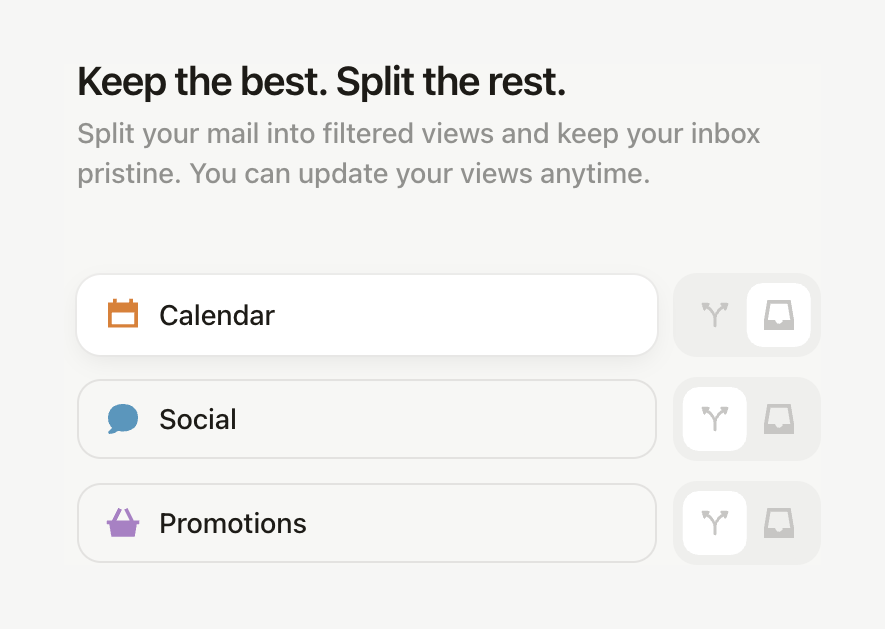885x629 pixels.
Task: Enable split filtering for Promotions
Action: coord(714,523)
